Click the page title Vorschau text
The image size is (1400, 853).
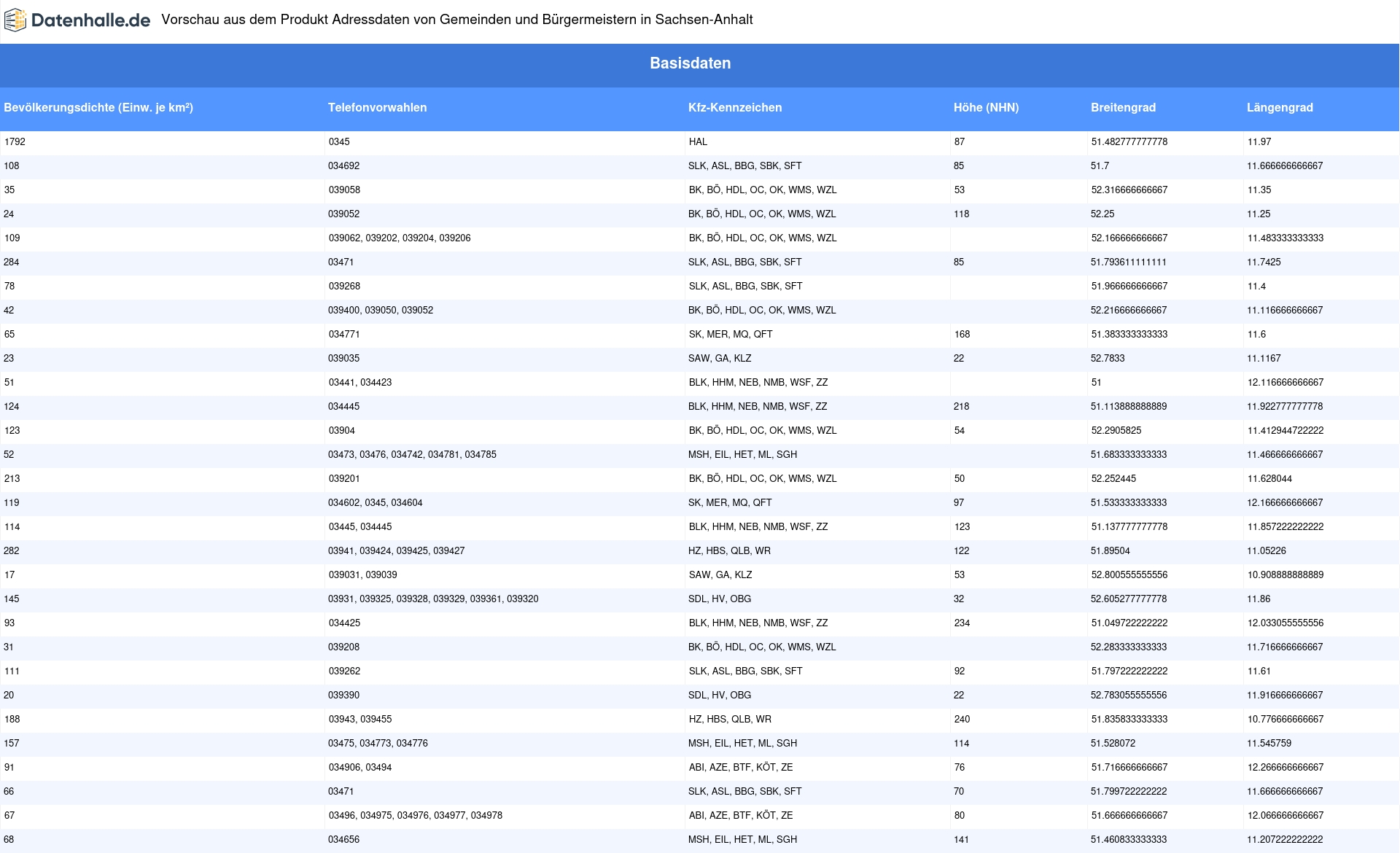click(457, 20)
